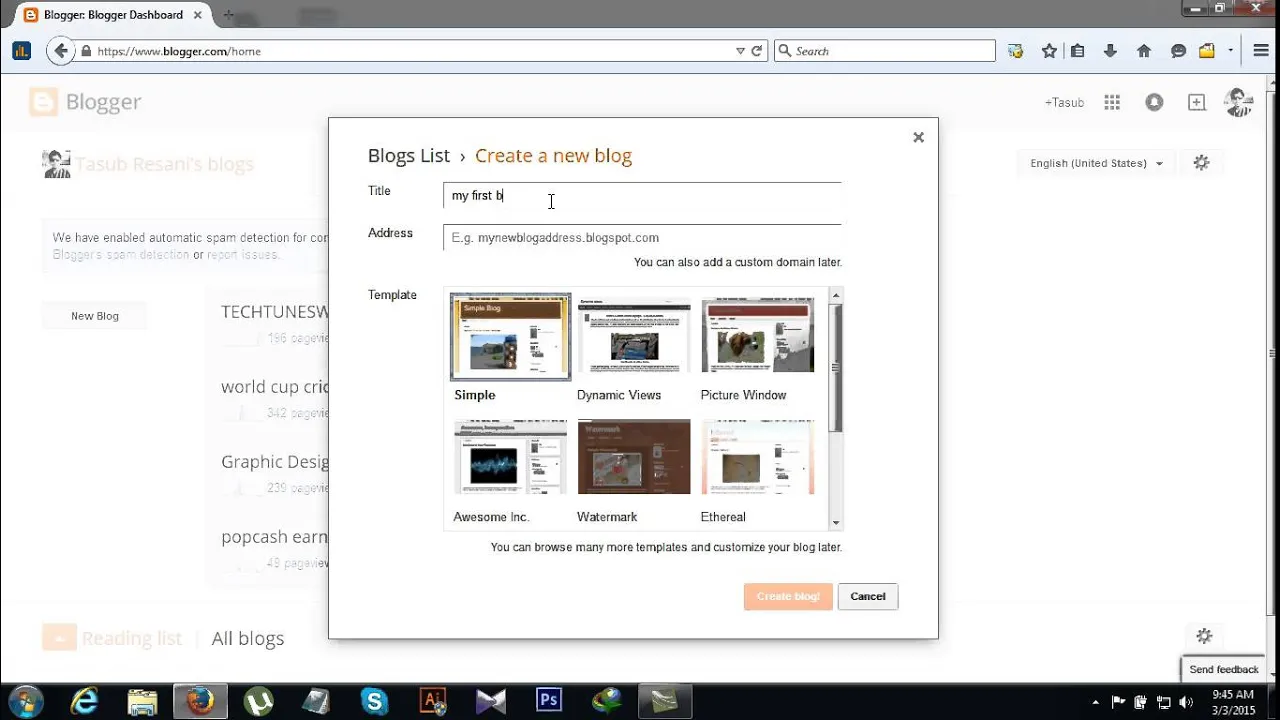Click the blue icon left of the back arrow
Screen dimensions: 1280x720
(x=21, y=51)
